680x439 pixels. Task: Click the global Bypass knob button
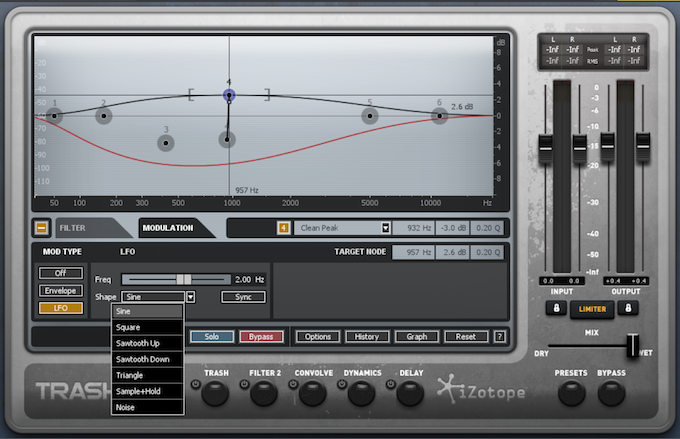pyautogui.click(x=611, y=393)
